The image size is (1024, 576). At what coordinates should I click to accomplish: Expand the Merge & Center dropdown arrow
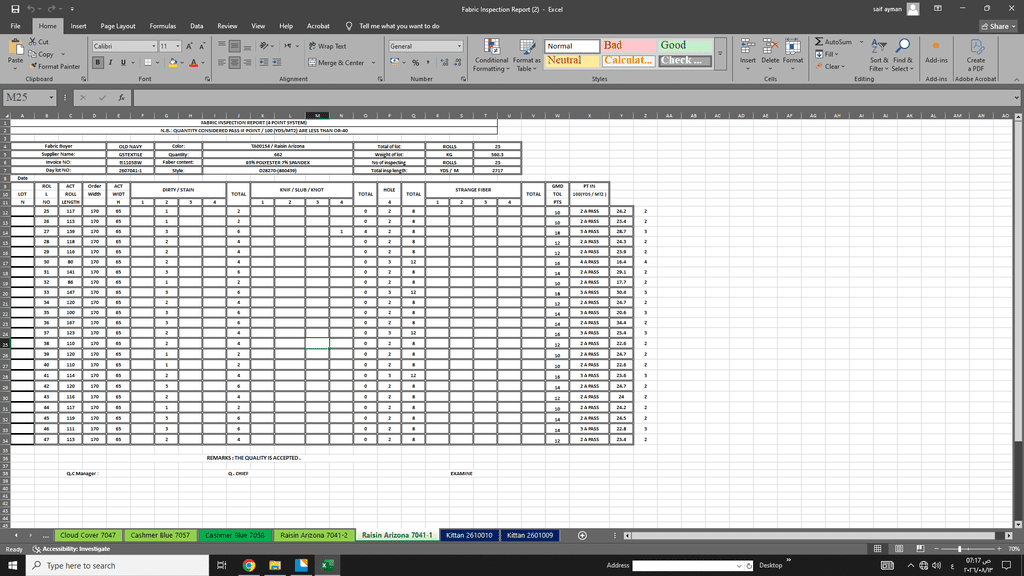374,63
